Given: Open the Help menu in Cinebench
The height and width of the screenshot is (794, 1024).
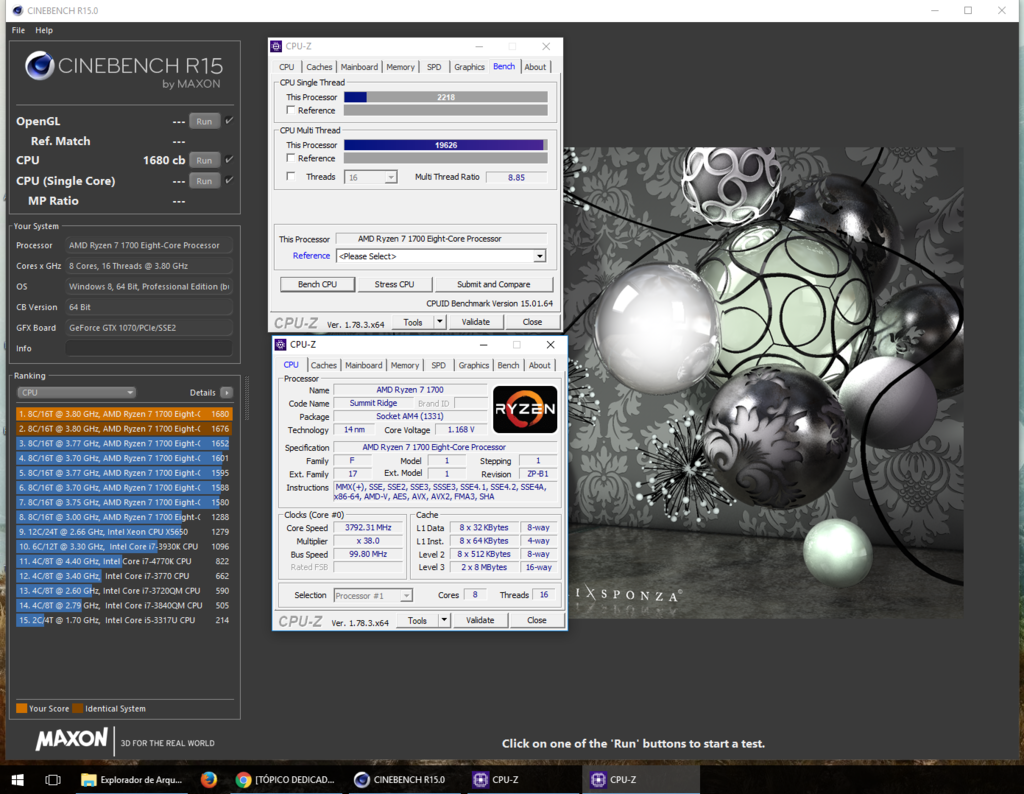Looking at the screenshot, I should point(44,30).
